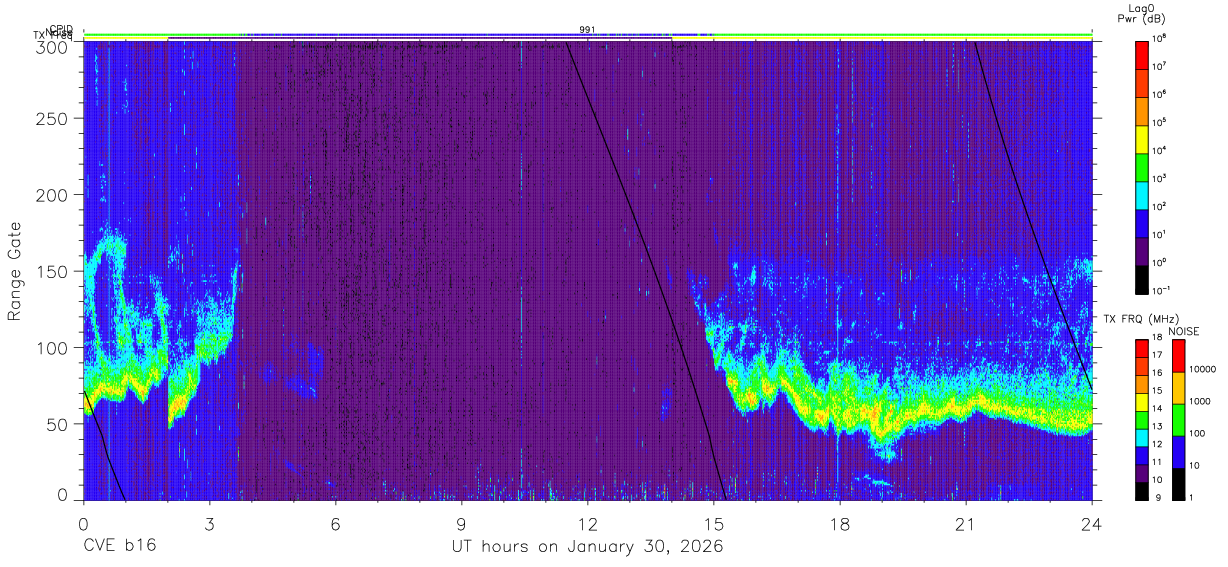Click the '3' tick on the UT hours axis
Viewport: 1228px width, 567px height.
[209, 524]
